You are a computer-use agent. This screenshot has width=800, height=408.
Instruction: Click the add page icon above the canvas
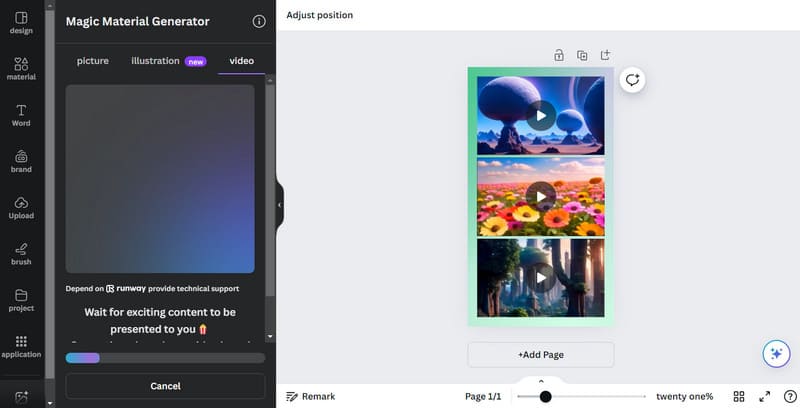click(x=605, y=55)
